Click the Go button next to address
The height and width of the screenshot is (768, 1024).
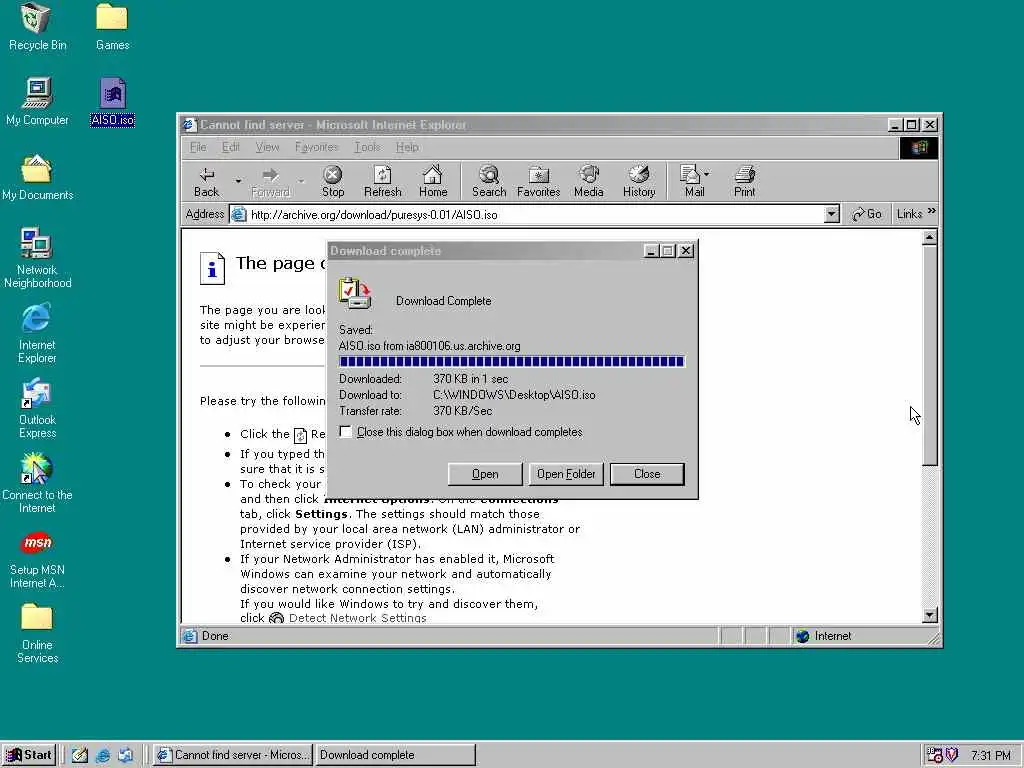pyautogui.click(x=867, y=214)
